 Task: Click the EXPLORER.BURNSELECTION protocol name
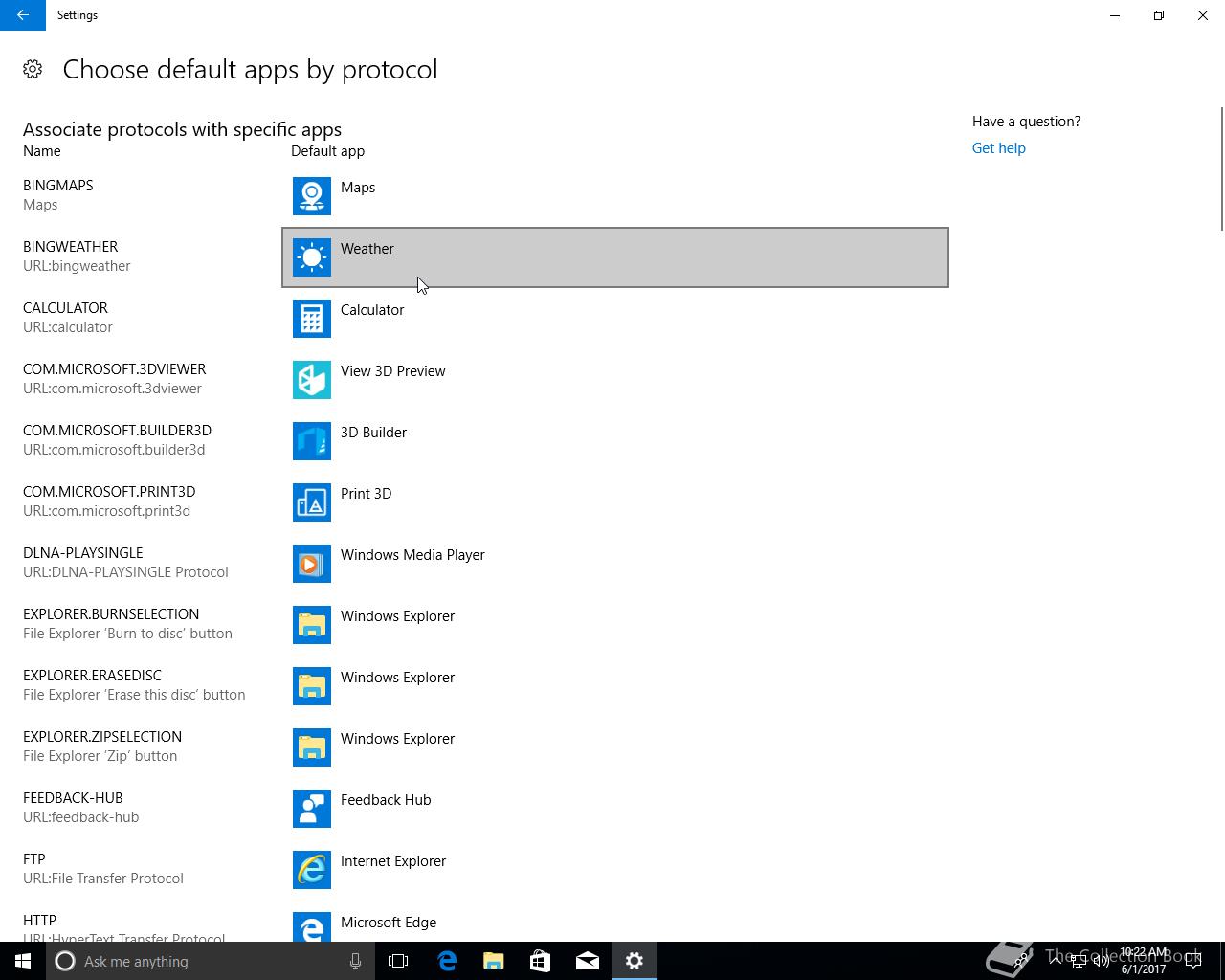[111, 614]
